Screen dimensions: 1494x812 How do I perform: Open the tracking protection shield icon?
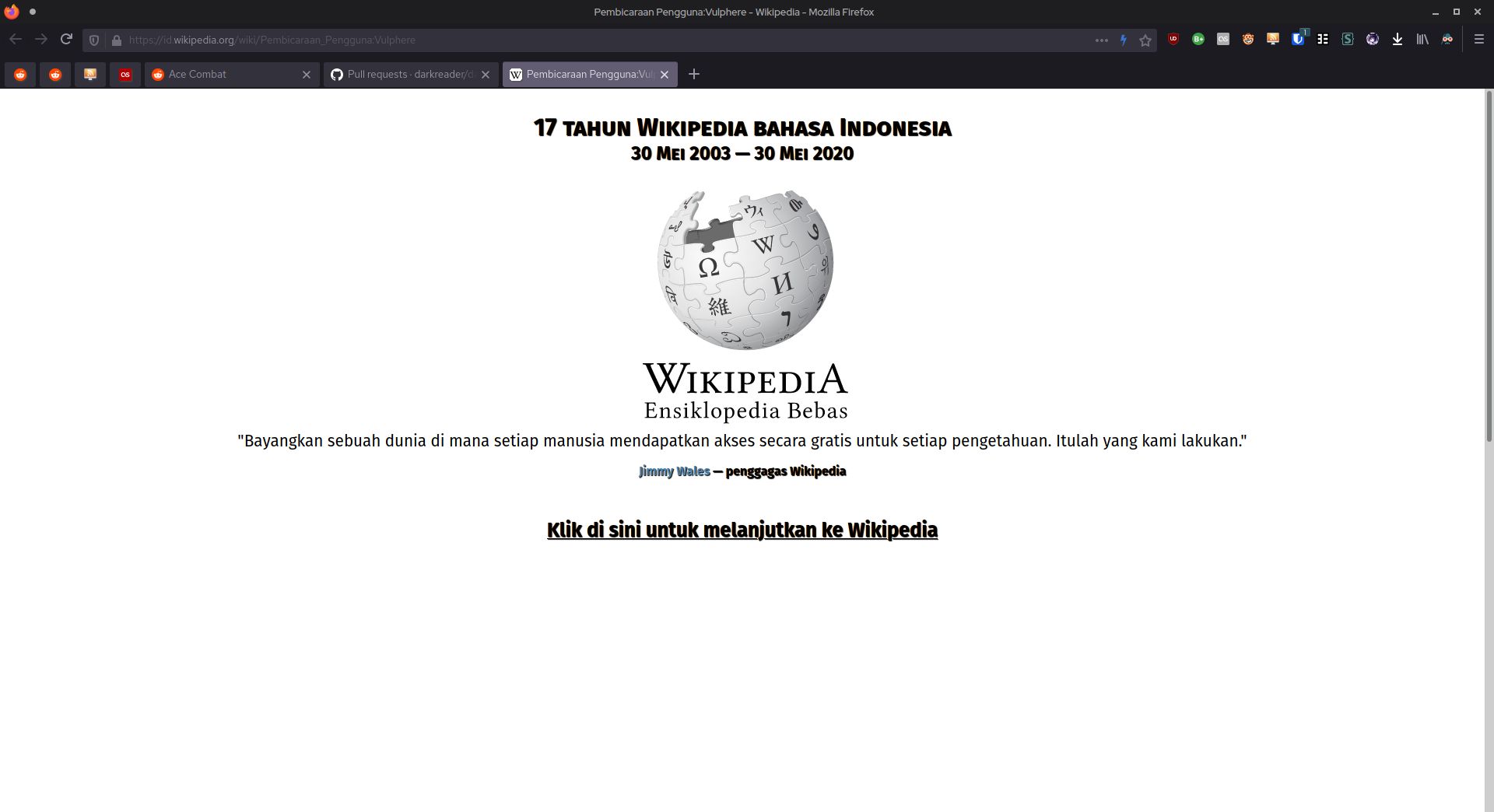(94, 40)
